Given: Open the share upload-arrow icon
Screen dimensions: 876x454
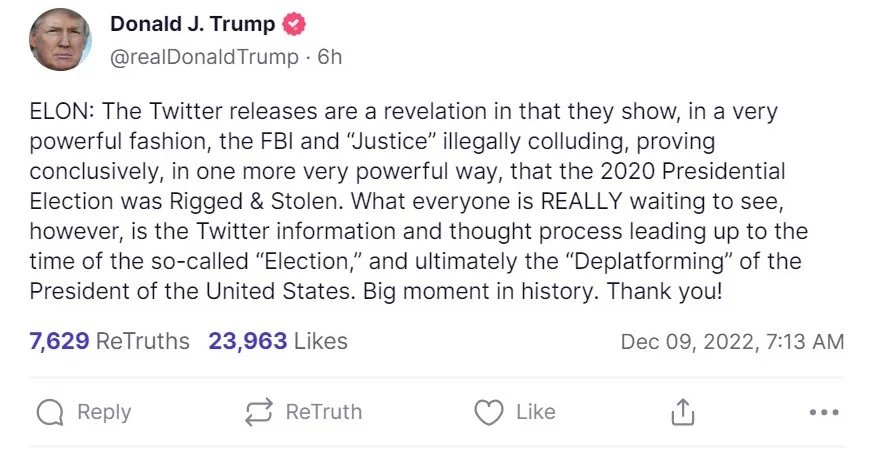Looking at the screenshot, I should coord(682,412).
